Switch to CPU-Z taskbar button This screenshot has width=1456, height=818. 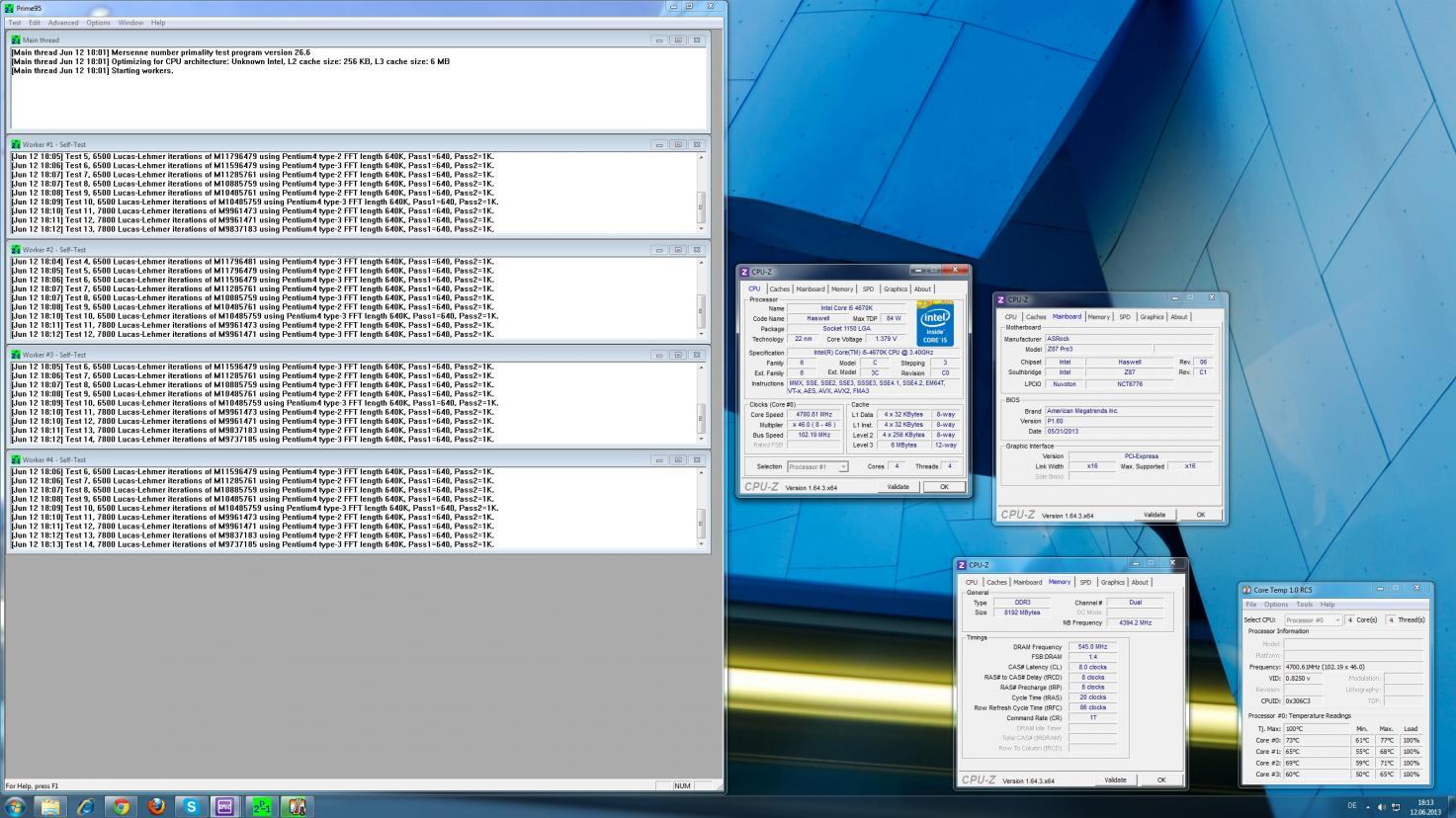(x=225, y=806)
